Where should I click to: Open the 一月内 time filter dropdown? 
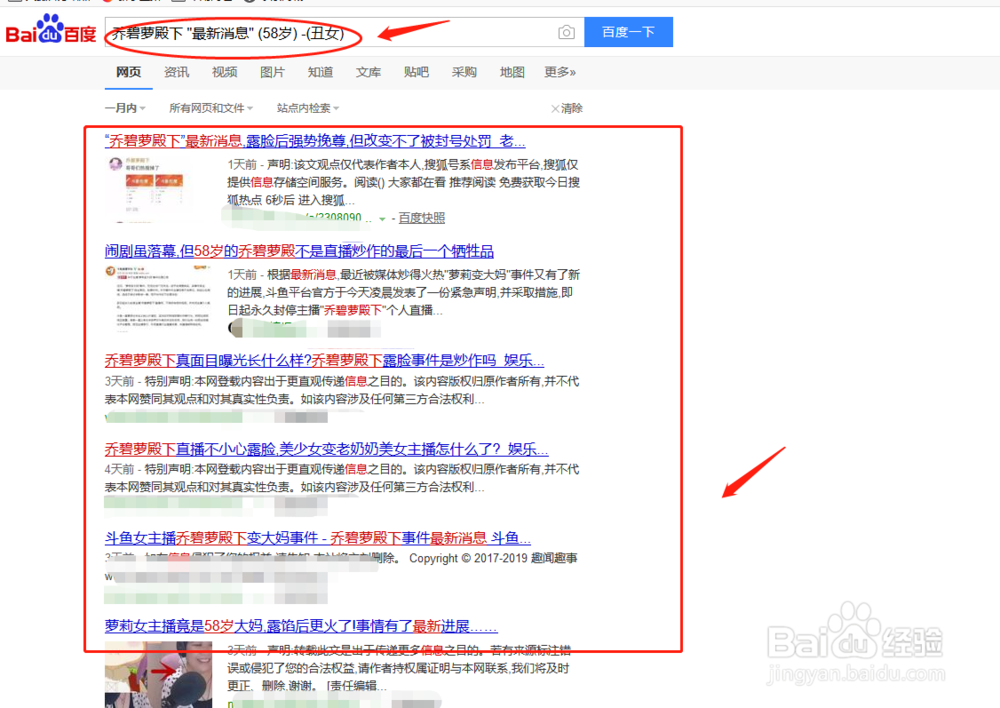click(125, 108)
